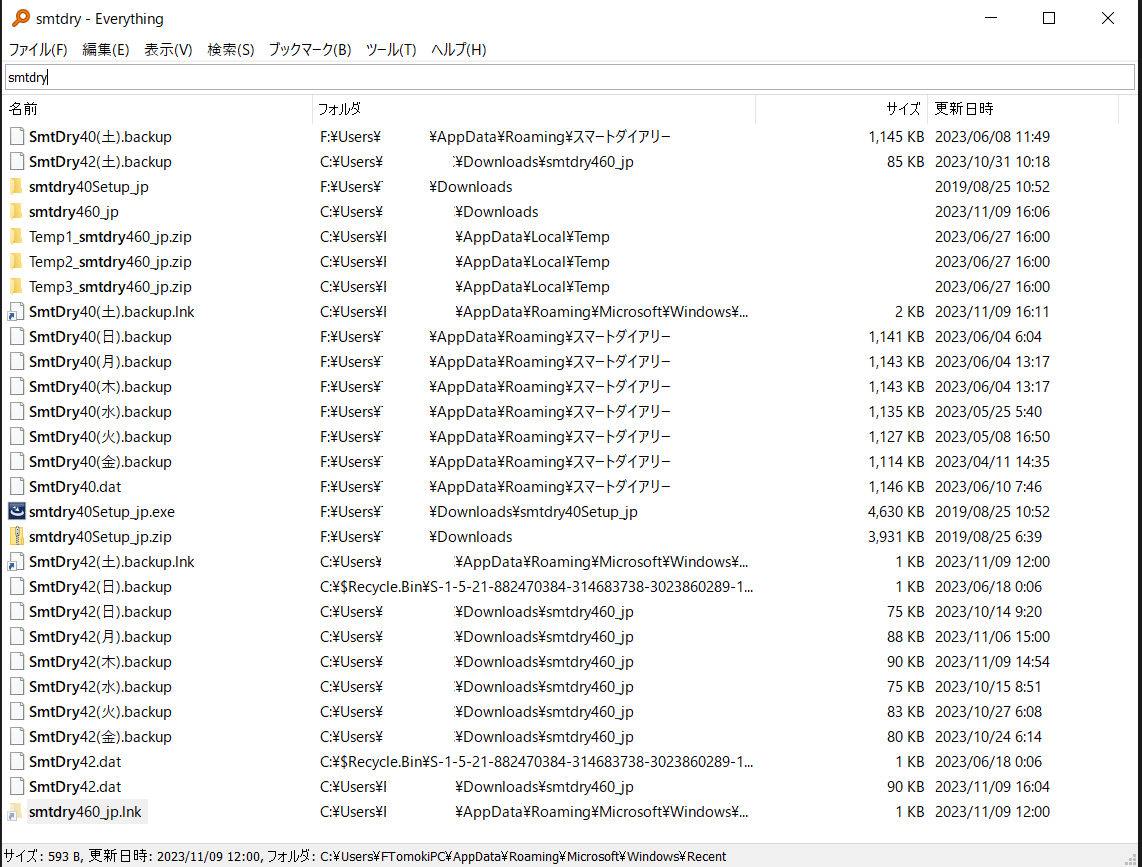Image resolution: width=1142 pixels, height=867 pixels.
Task: Click file icon of SmtDry42(水).backup
Action: [17, 687]
